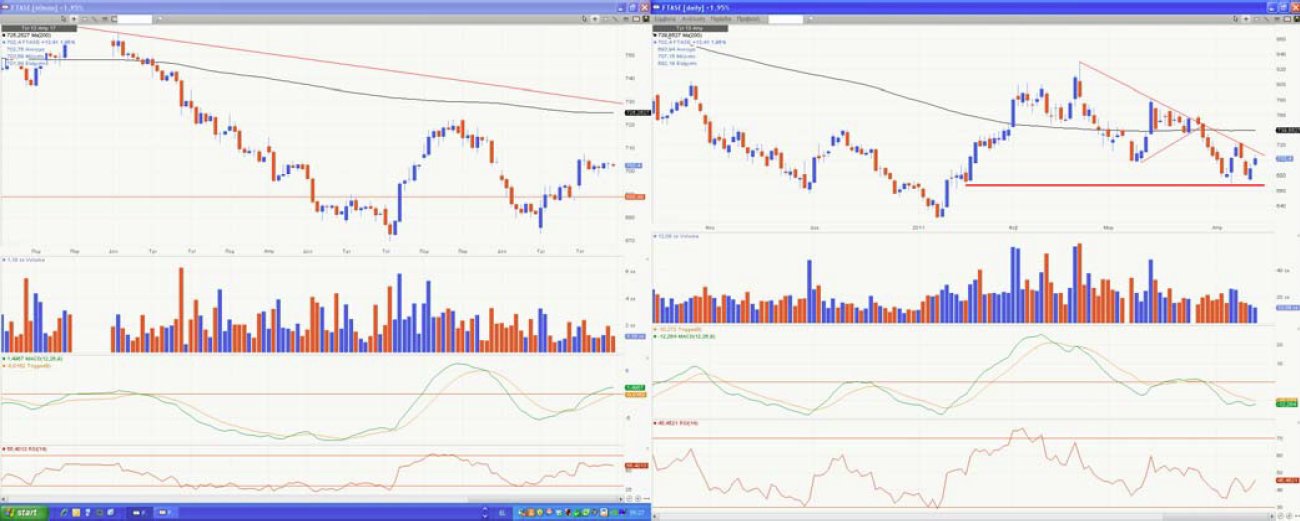Viewport: 1300px width, 521px height.
Task: Pick the trend line drawing tool in daily chart toolbar
Action: tap(1266, 19)
